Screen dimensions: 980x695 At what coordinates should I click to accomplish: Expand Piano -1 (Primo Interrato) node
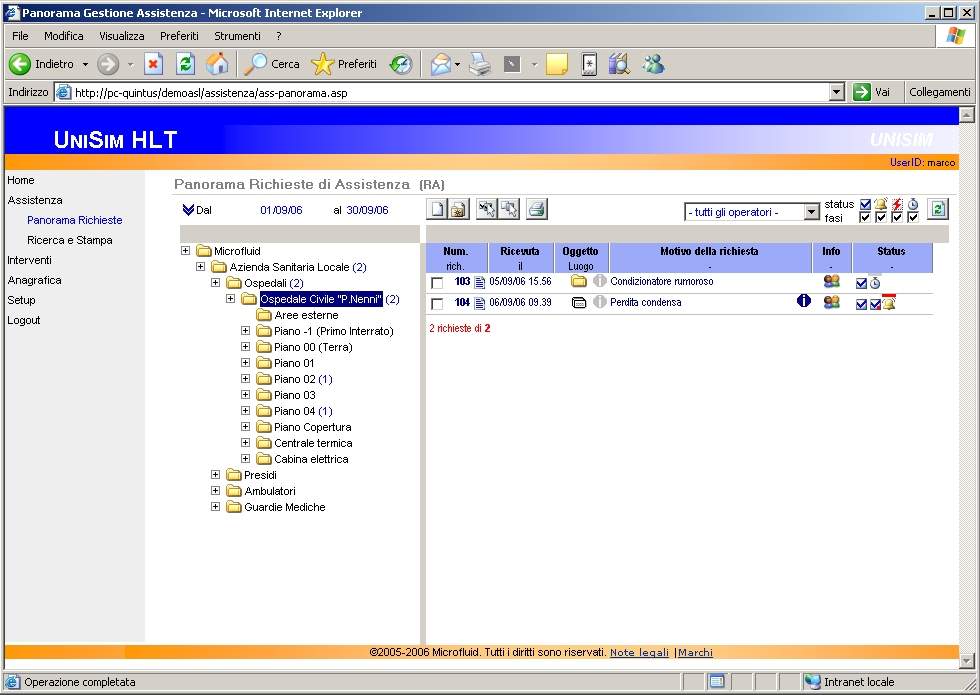click(x=246, y=331)
